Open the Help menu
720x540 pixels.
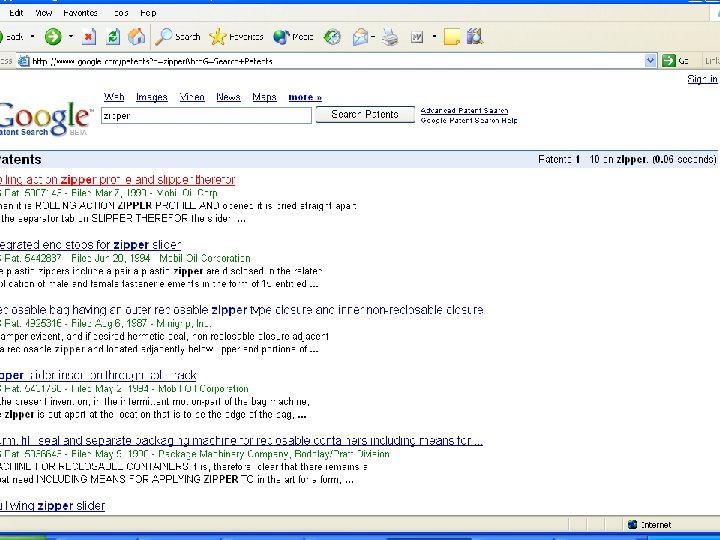pos(148,13)
